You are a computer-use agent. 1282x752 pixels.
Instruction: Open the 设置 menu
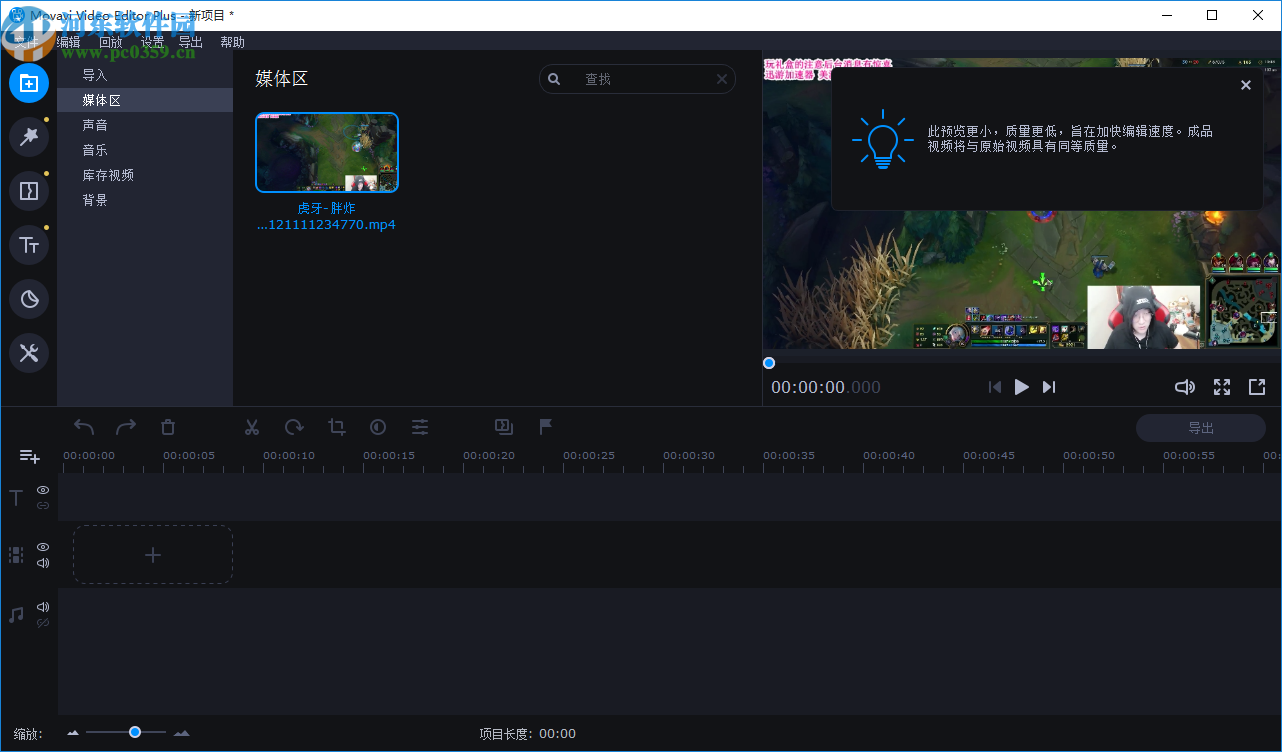click(152, 42)
